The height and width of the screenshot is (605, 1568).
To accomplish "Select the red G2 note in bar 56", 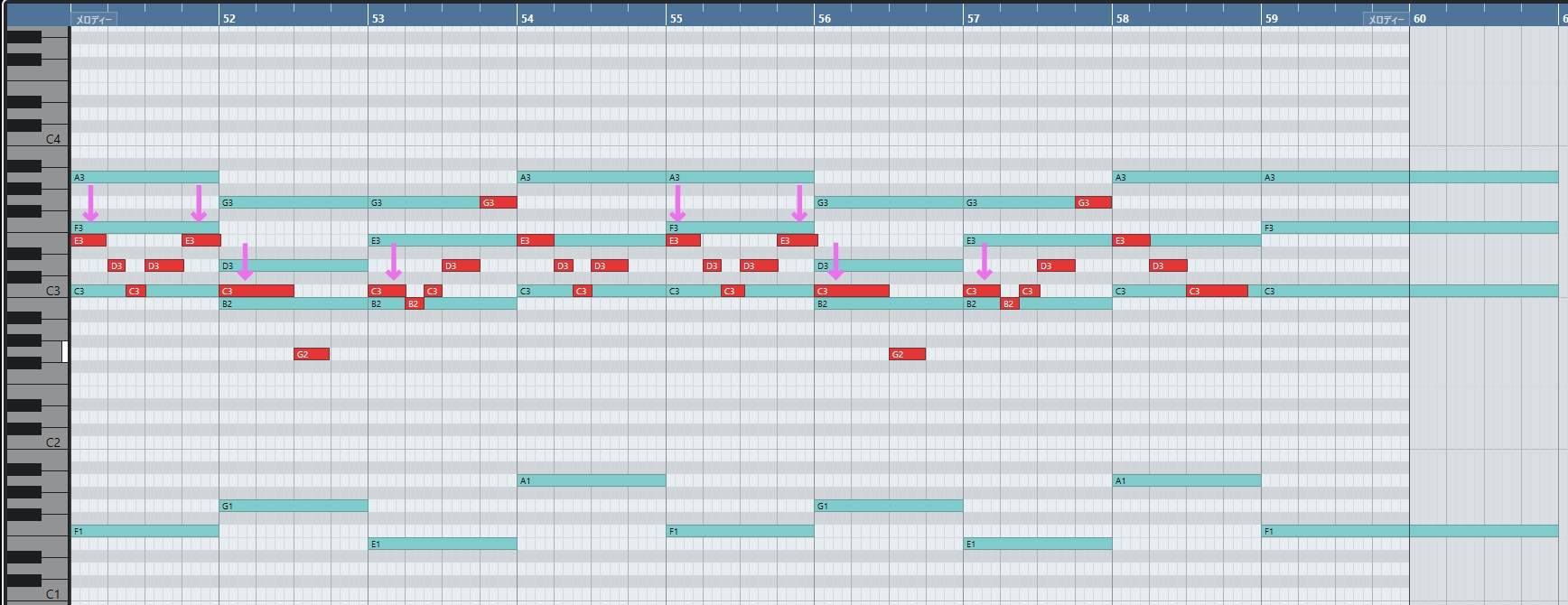I will [907, 354].
